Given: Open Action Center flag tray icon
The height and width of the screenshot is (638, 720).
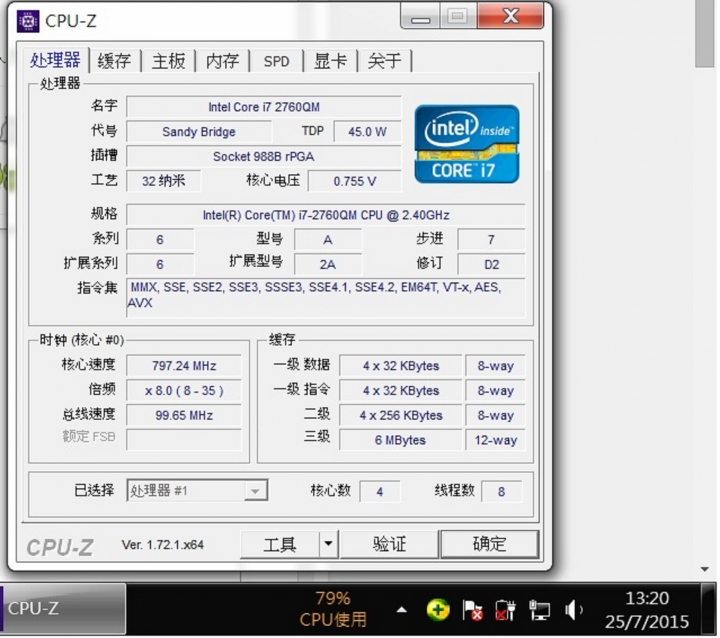Looking at the screenshot, I should pos(472,610).
